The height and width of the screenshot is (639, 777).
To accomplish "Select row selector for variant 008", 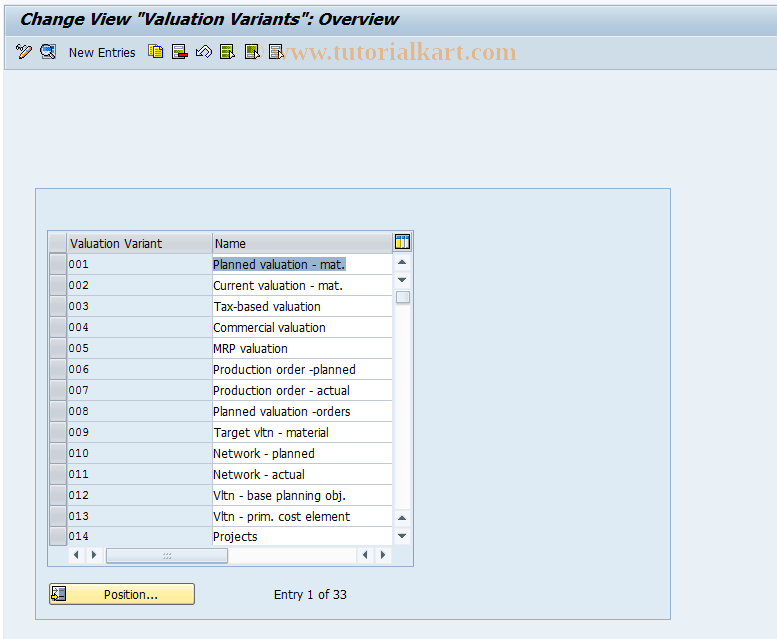I will click(58, 411).
